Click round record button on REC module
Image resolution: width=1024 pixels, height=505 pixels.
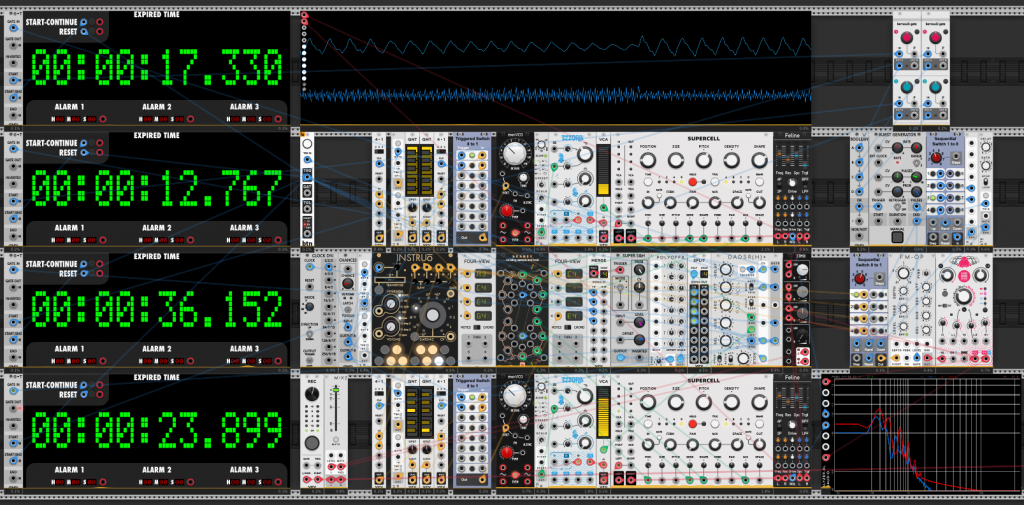(x=312, y=443)
